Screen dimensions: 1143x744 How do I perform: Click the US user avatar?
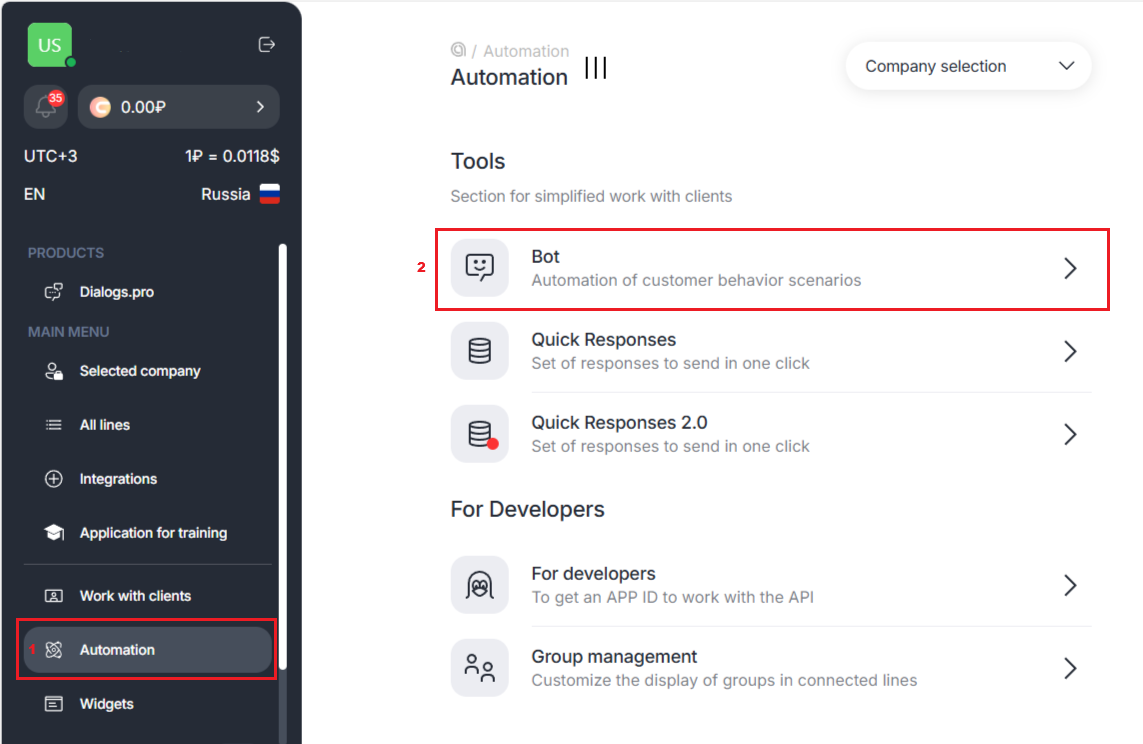point(50,45)
